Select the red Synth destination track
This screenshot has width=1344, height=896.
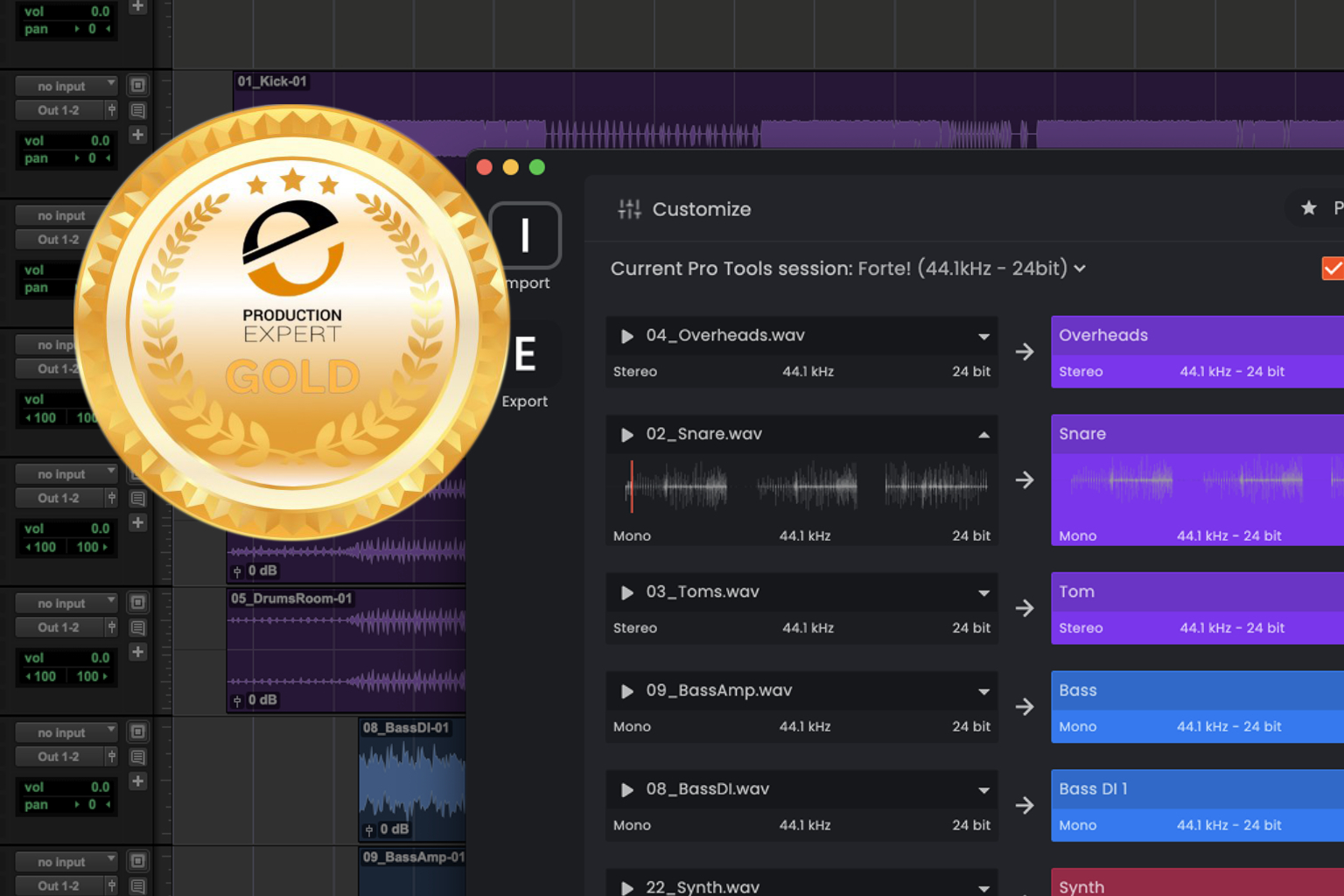(1197, 882)
